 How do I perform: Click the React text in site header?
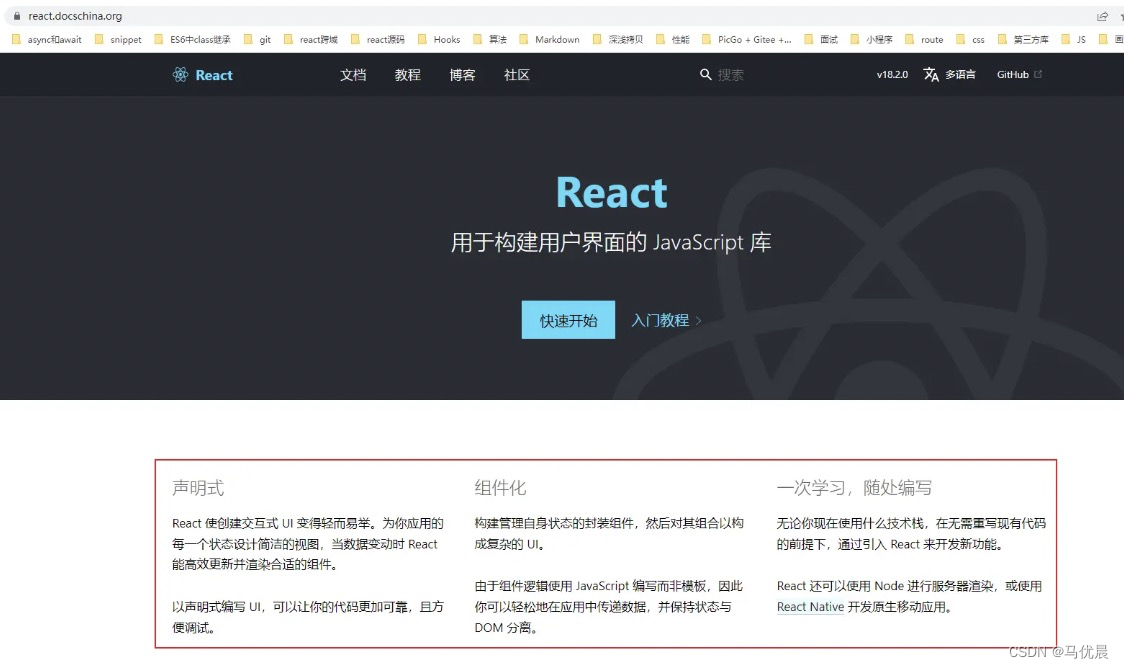click(x=214, y=75)
